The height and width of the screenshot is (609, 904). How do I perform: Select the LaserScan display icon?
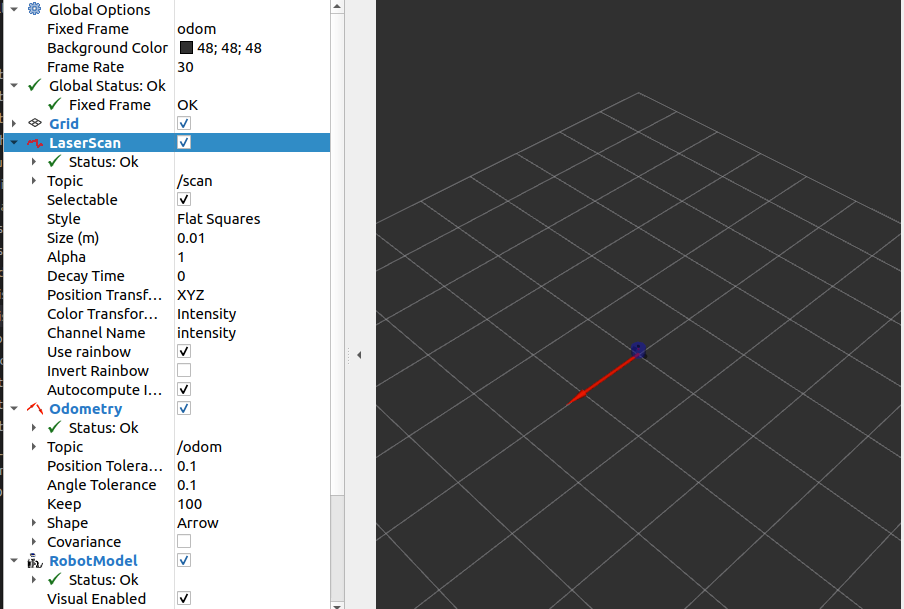tap(35, 143)
